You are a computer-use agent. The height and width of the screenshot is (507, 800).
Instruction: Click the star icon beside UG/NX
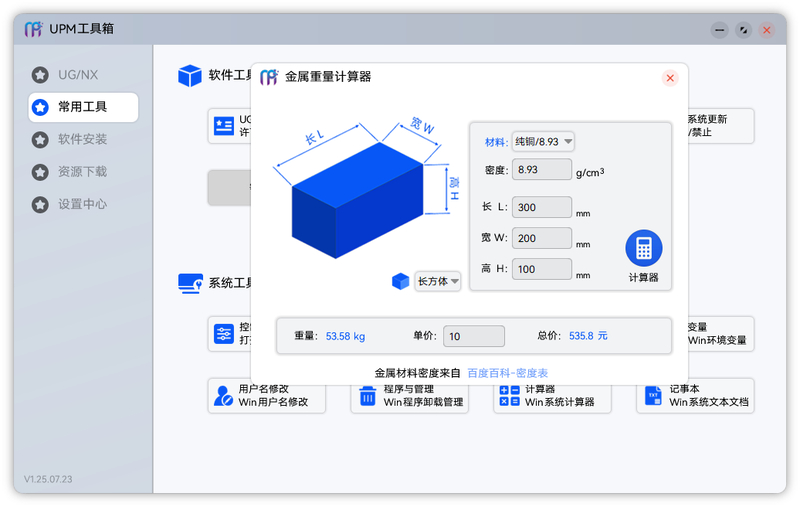[40, 75]
